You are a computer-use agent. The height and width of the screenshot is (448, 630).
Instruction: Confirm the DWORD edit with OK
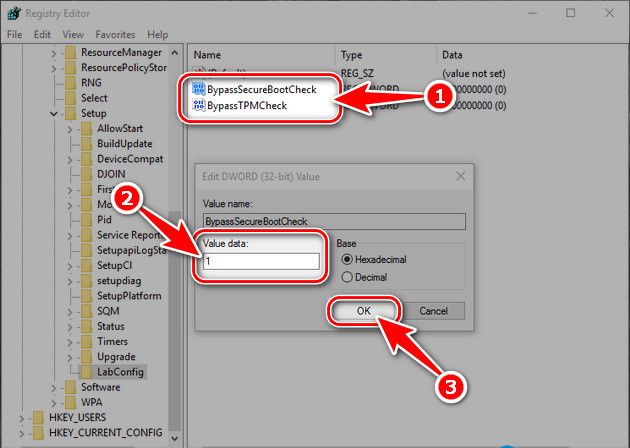(x=364, y=311)
